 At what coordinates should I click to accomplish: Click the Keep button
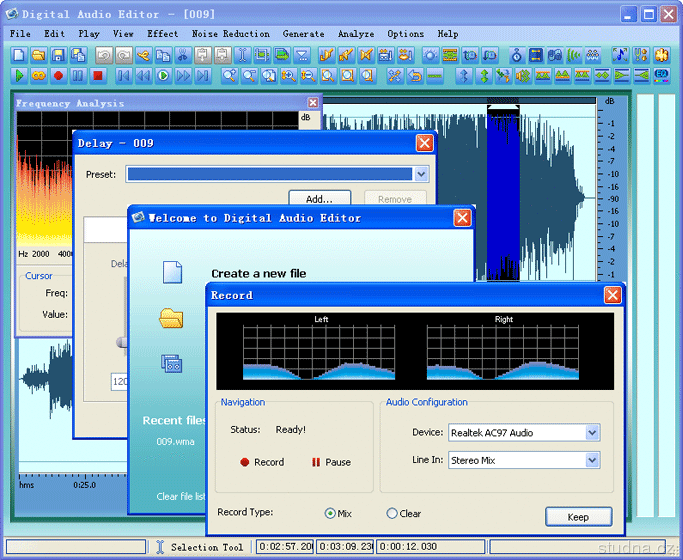tap(578, 517)
